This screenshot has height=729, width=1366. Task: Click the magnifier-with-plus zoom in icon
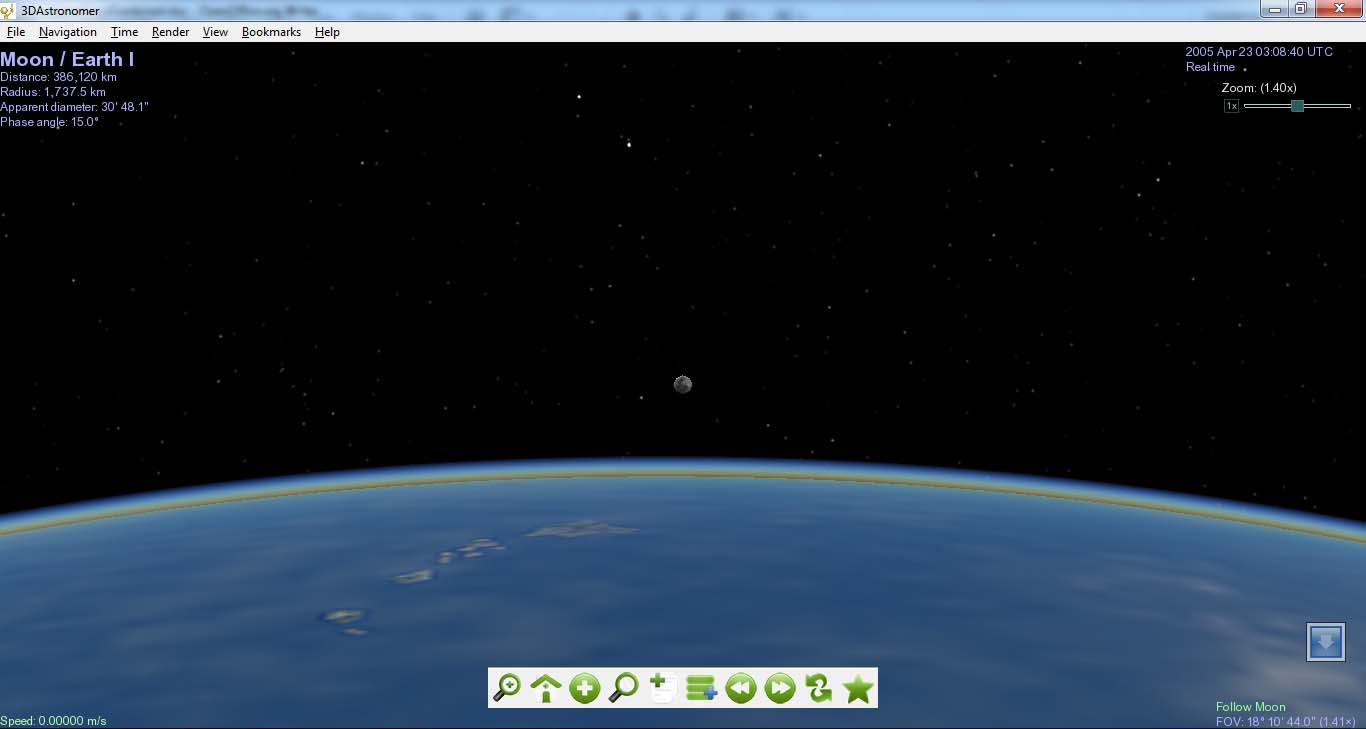tap(507, 688)
